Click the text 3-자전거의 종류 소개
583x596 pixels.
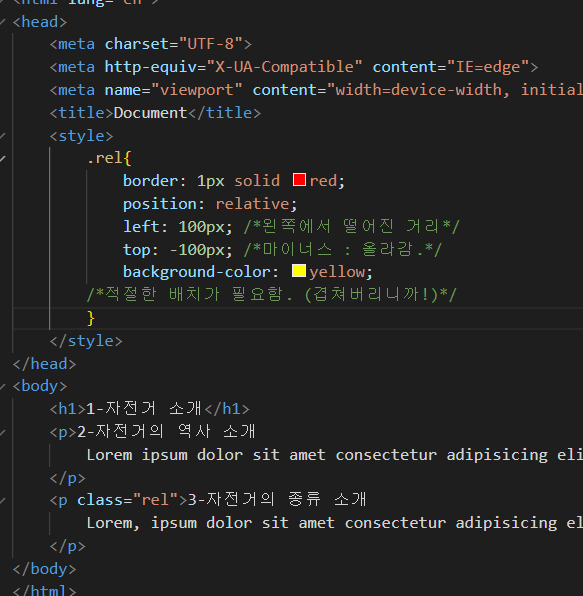[x=277, y=500]
